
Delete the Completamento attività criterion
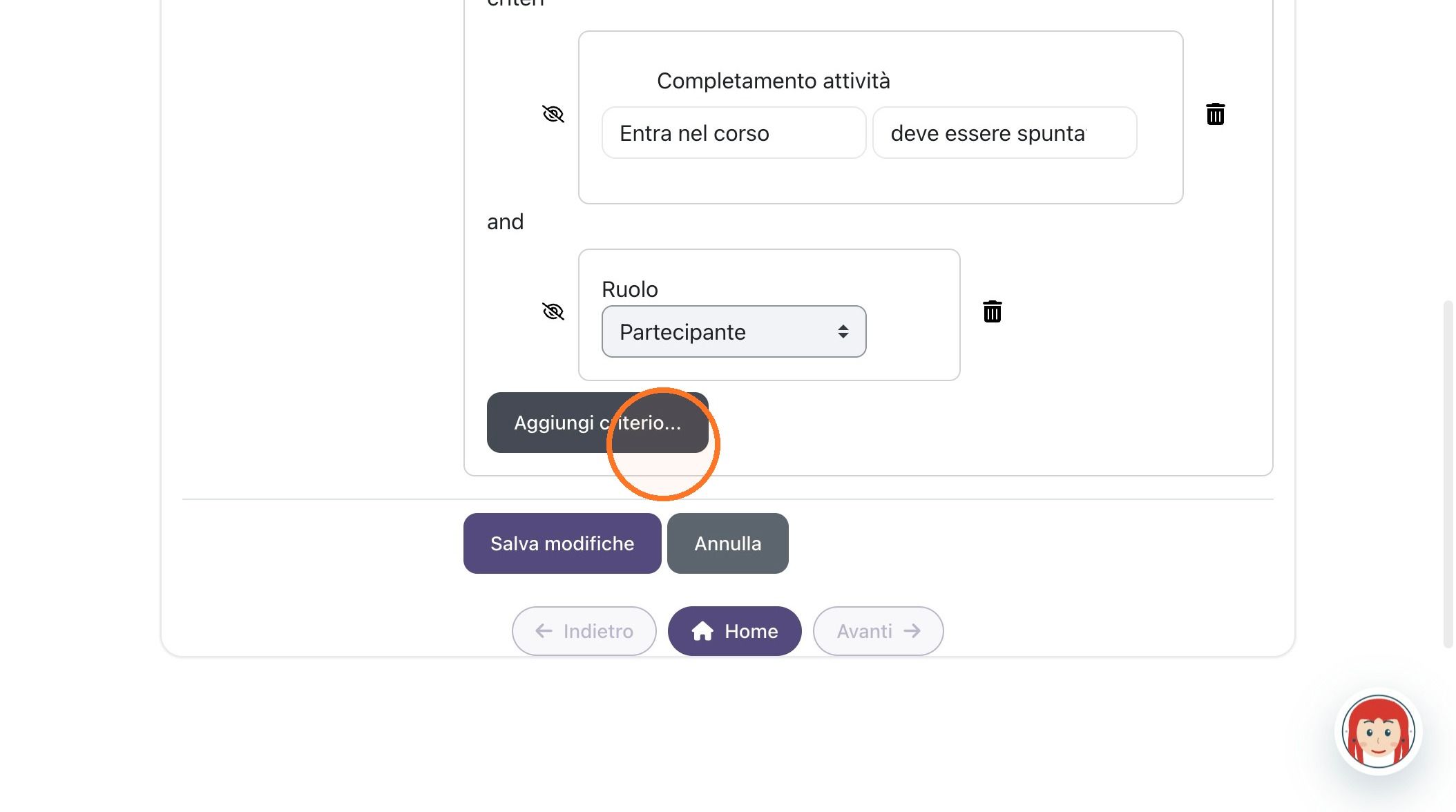click(x=1216, y=114)
